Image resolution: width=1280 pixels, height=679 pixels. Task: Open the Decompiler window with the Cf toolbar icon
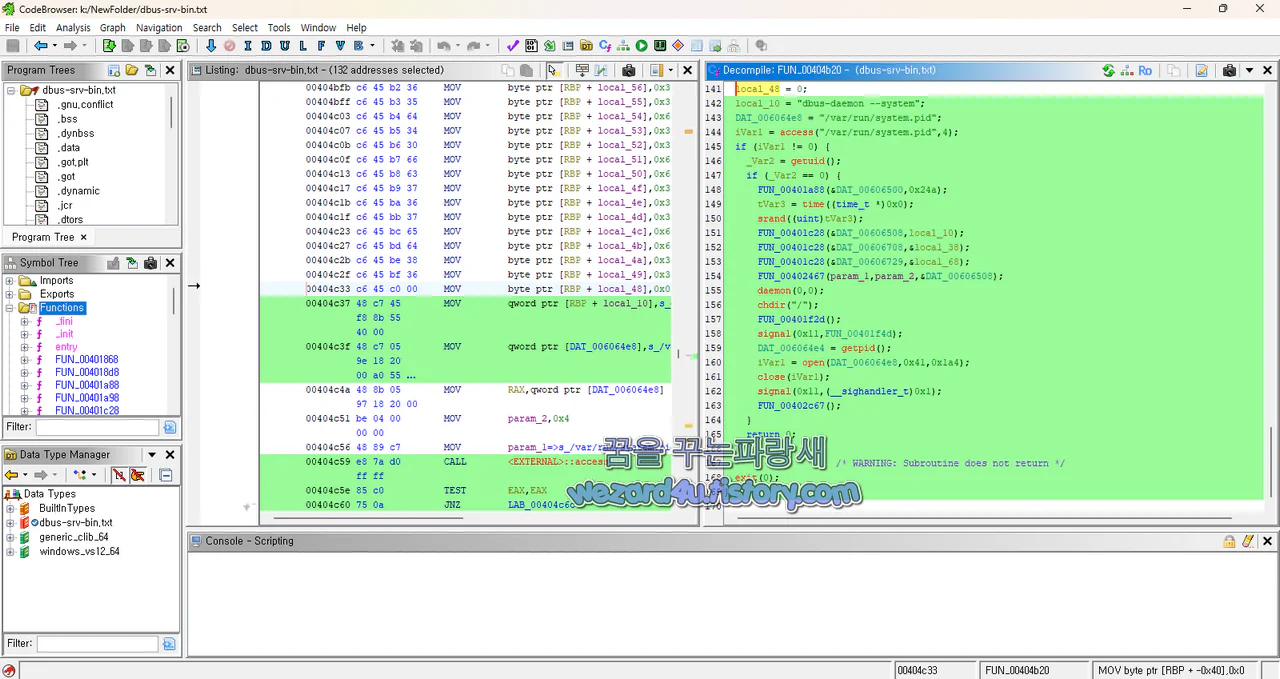(605, 46)
